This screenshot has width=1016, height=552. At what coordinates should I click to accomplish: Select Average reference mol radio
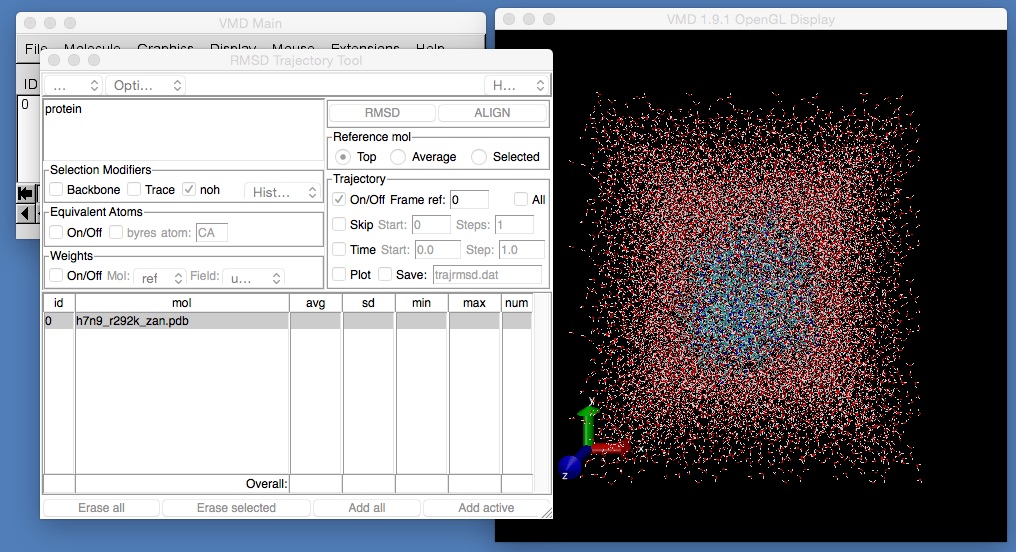coord(398,157)
